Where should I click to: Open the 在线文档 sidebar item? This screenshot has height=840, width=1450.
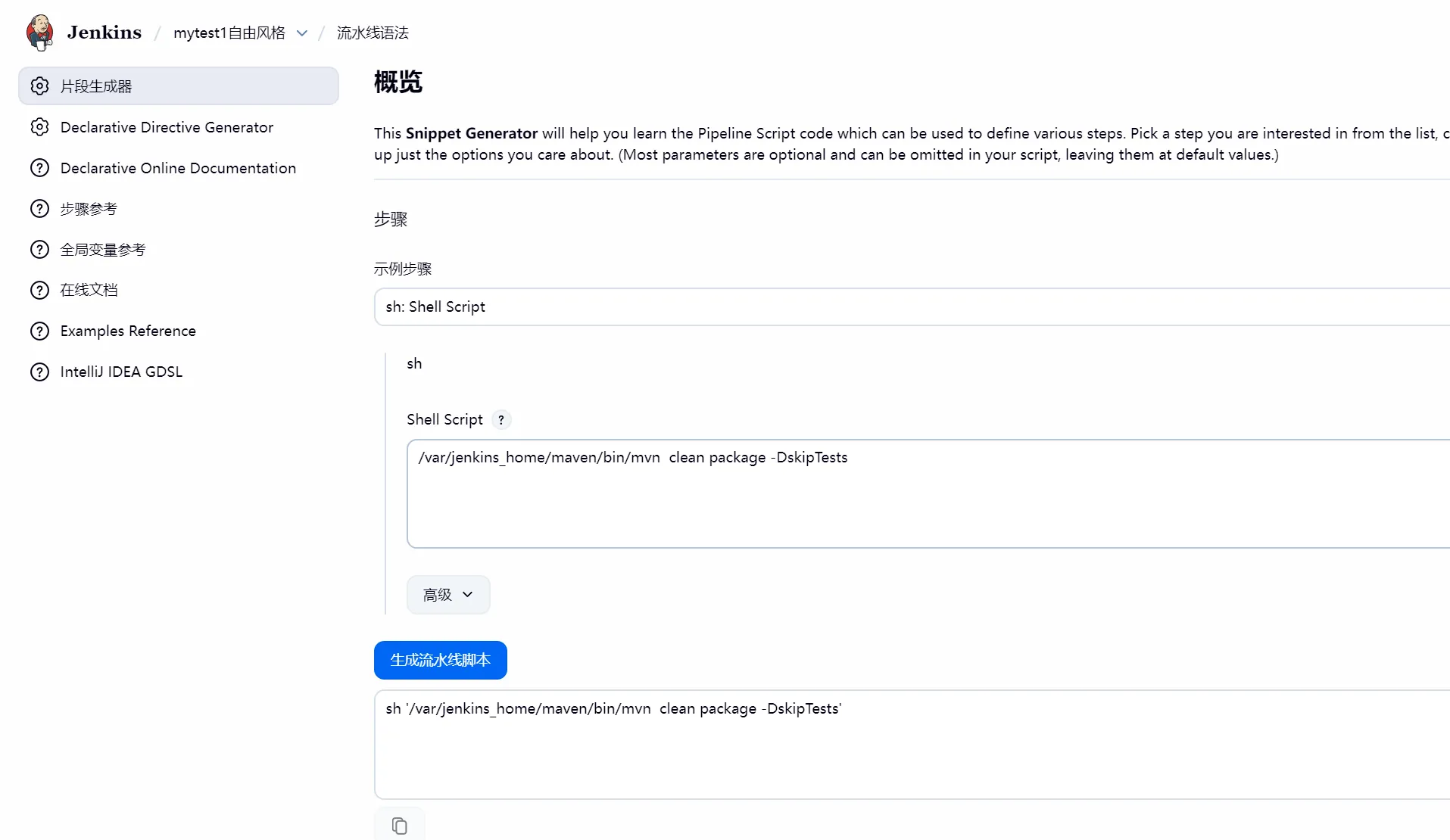pos(89,290)
